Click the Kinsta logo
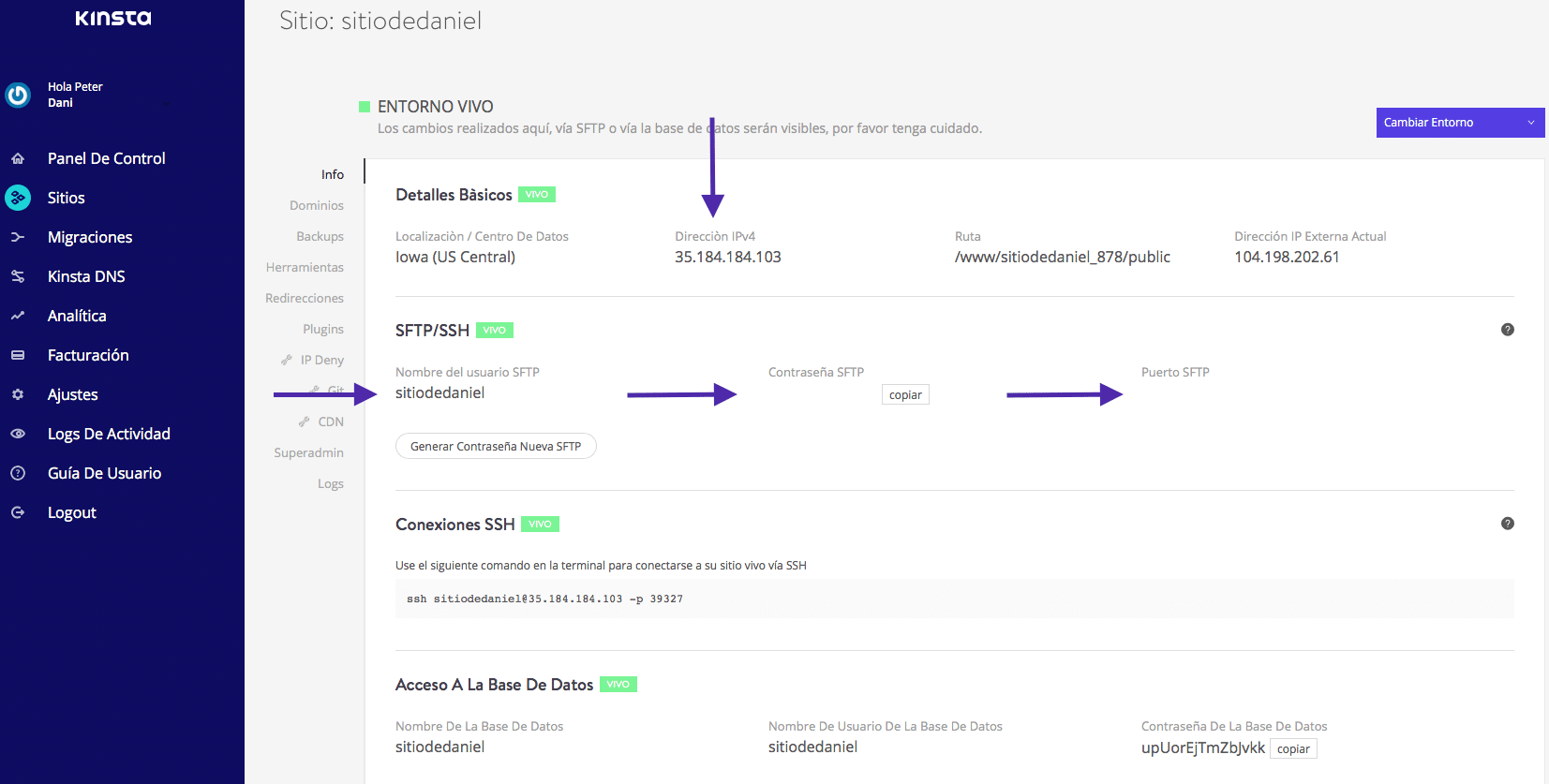The width and height of the screenshot is (1549, 784). coord(112,18)
